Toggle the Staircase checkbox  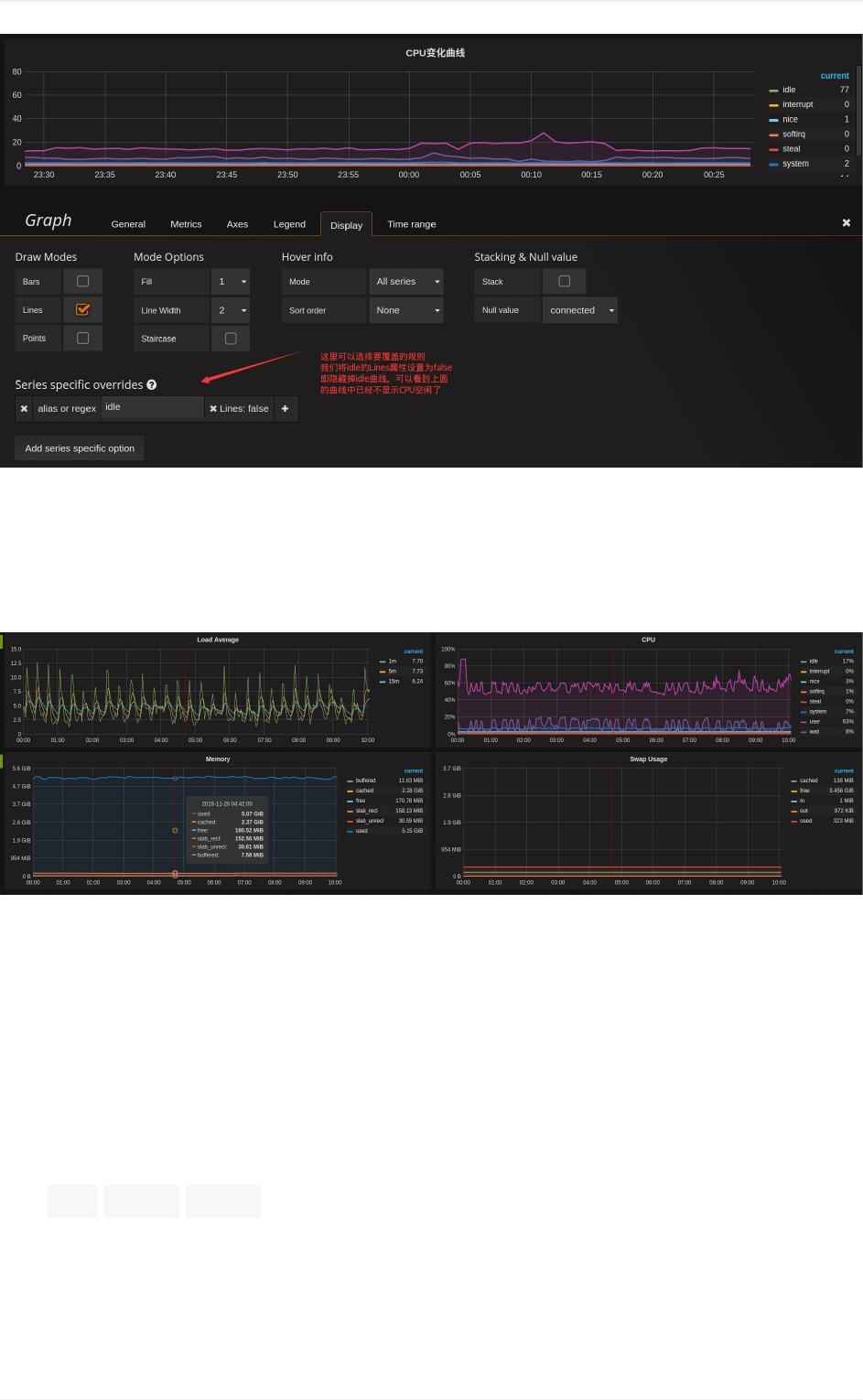231,339
